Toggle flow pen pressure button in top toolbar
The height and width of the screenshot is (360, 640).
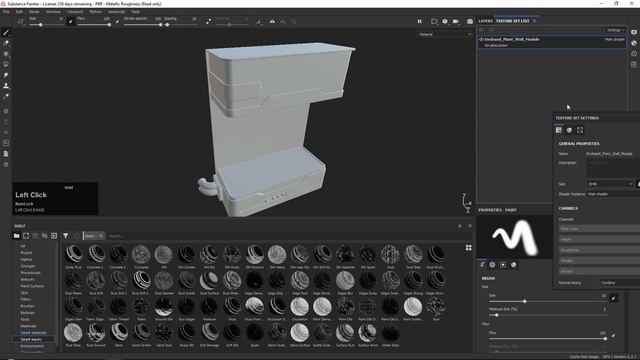118,21
